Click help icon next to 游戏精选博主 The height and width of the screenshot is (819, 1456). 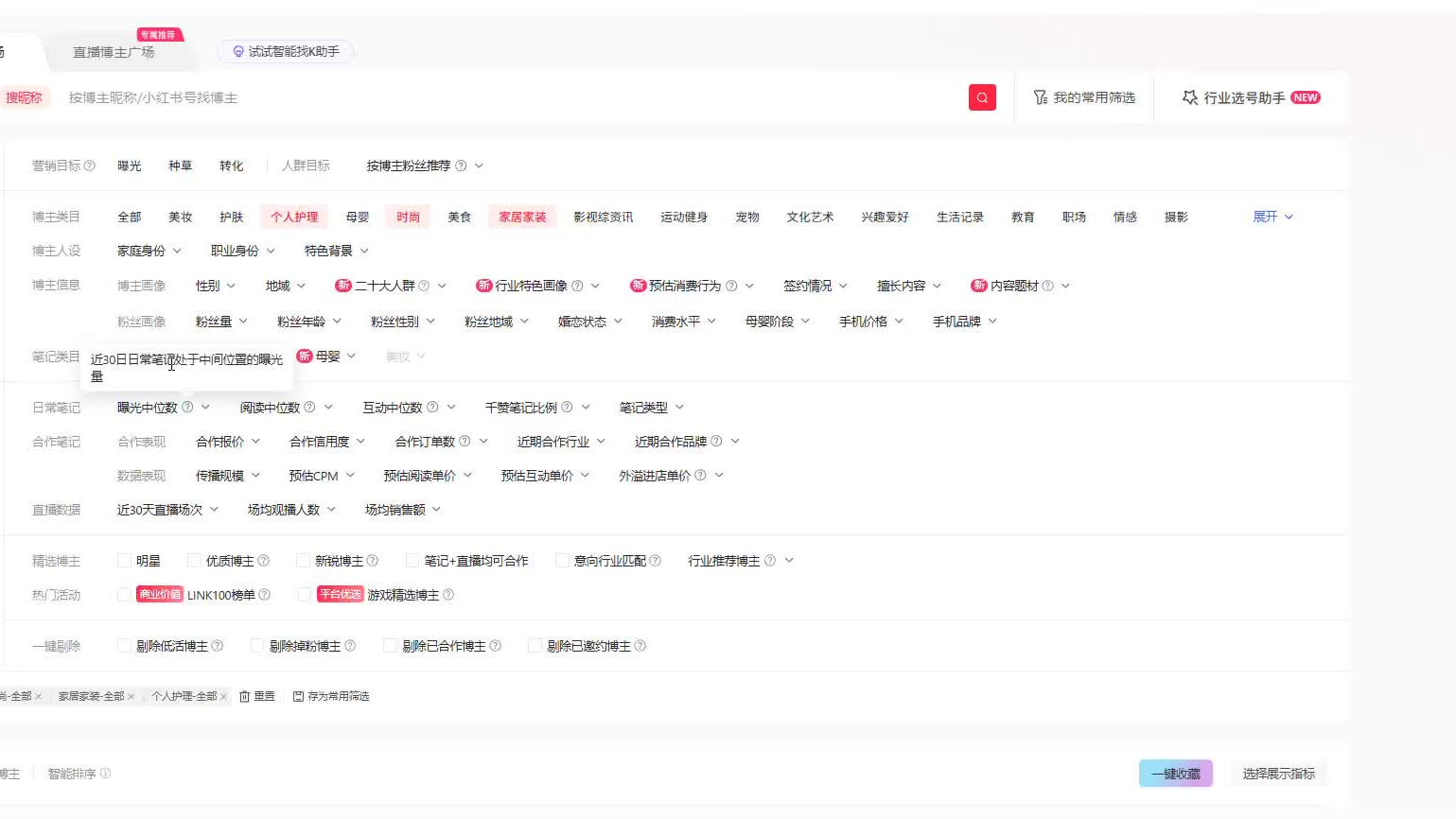448,595
